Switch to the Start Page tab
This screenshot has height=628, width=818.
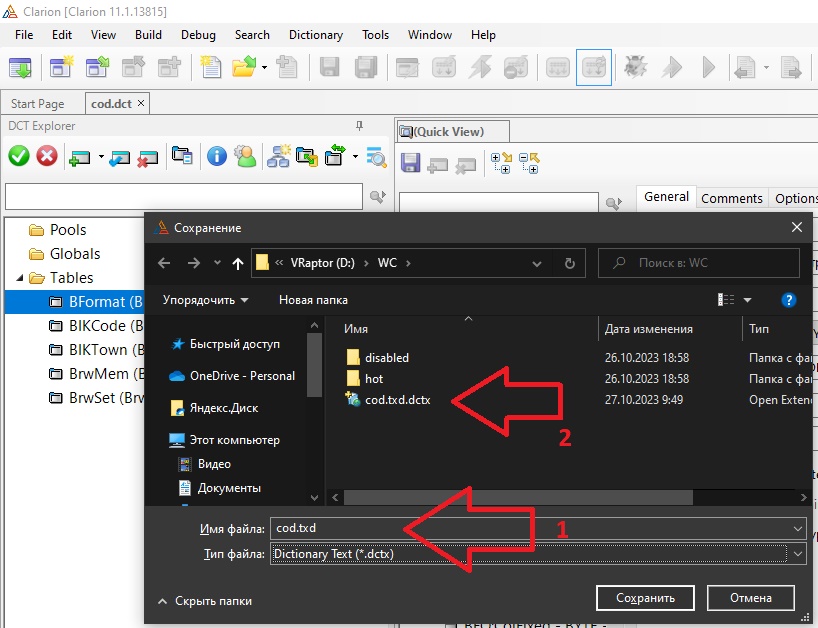[37, 103]
